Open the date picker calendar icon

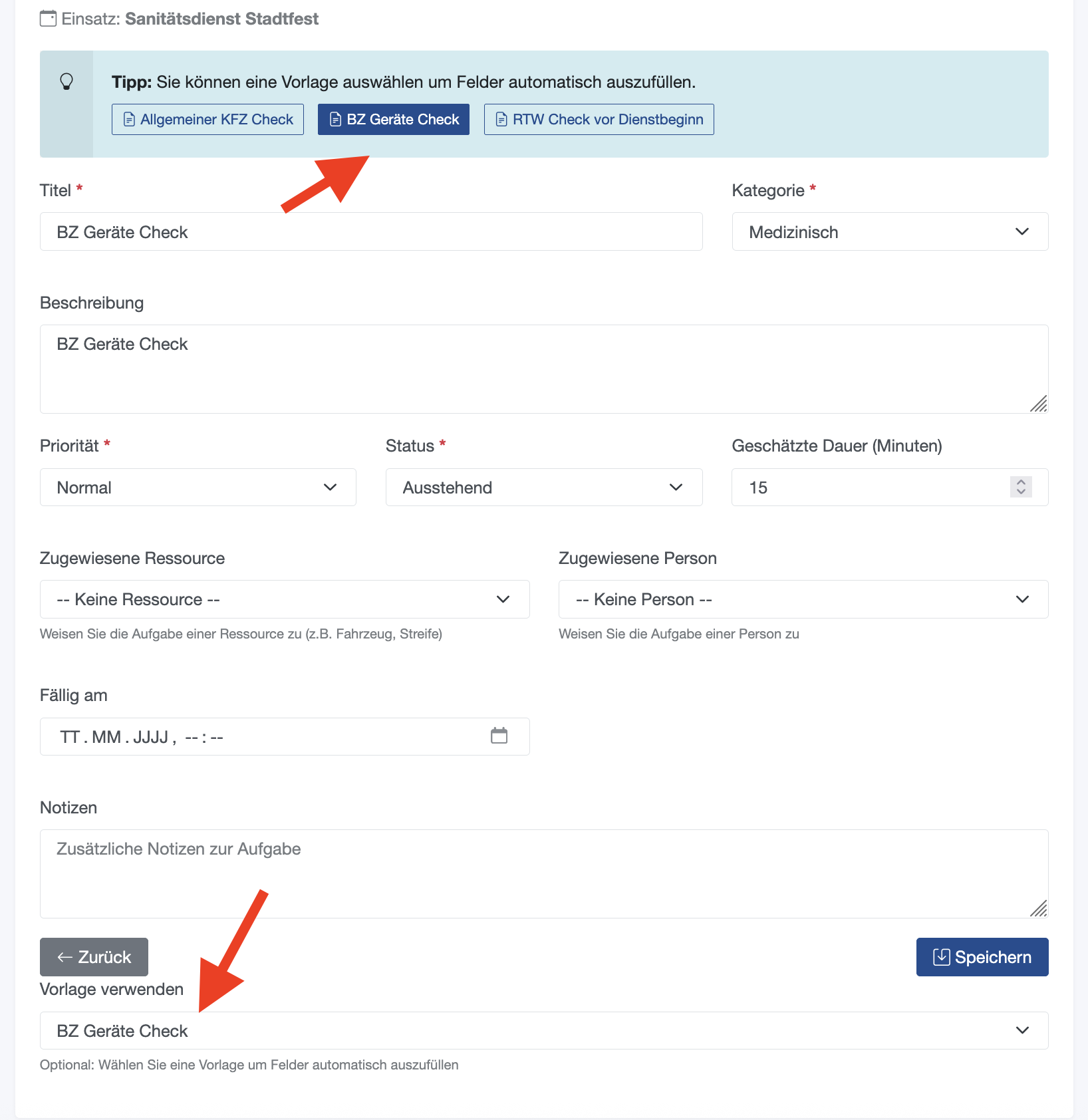coord(499,736)
